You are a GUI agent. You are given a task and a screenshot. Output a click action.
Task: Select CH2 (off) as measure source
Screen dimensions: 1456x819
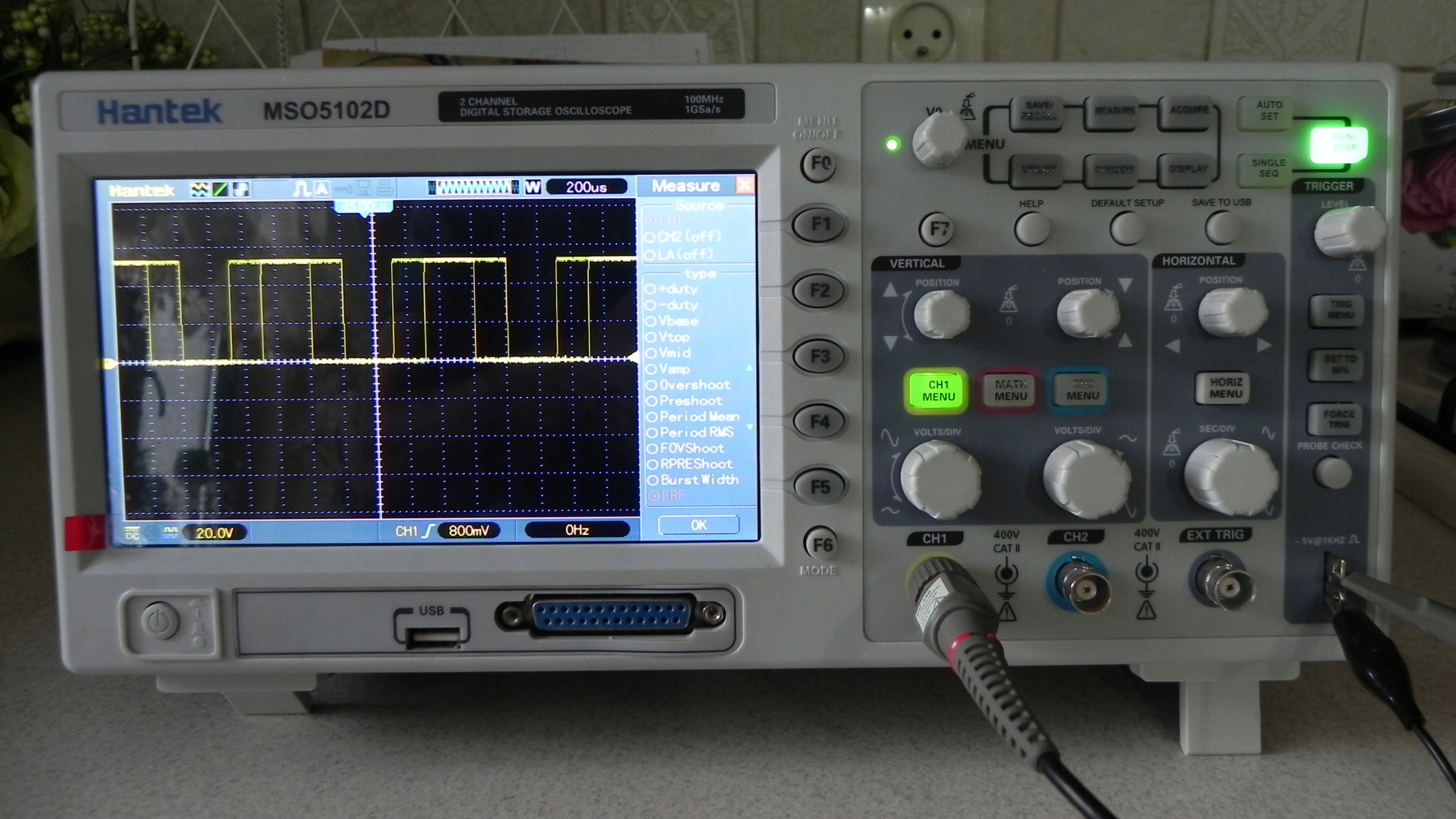[682, 237]
